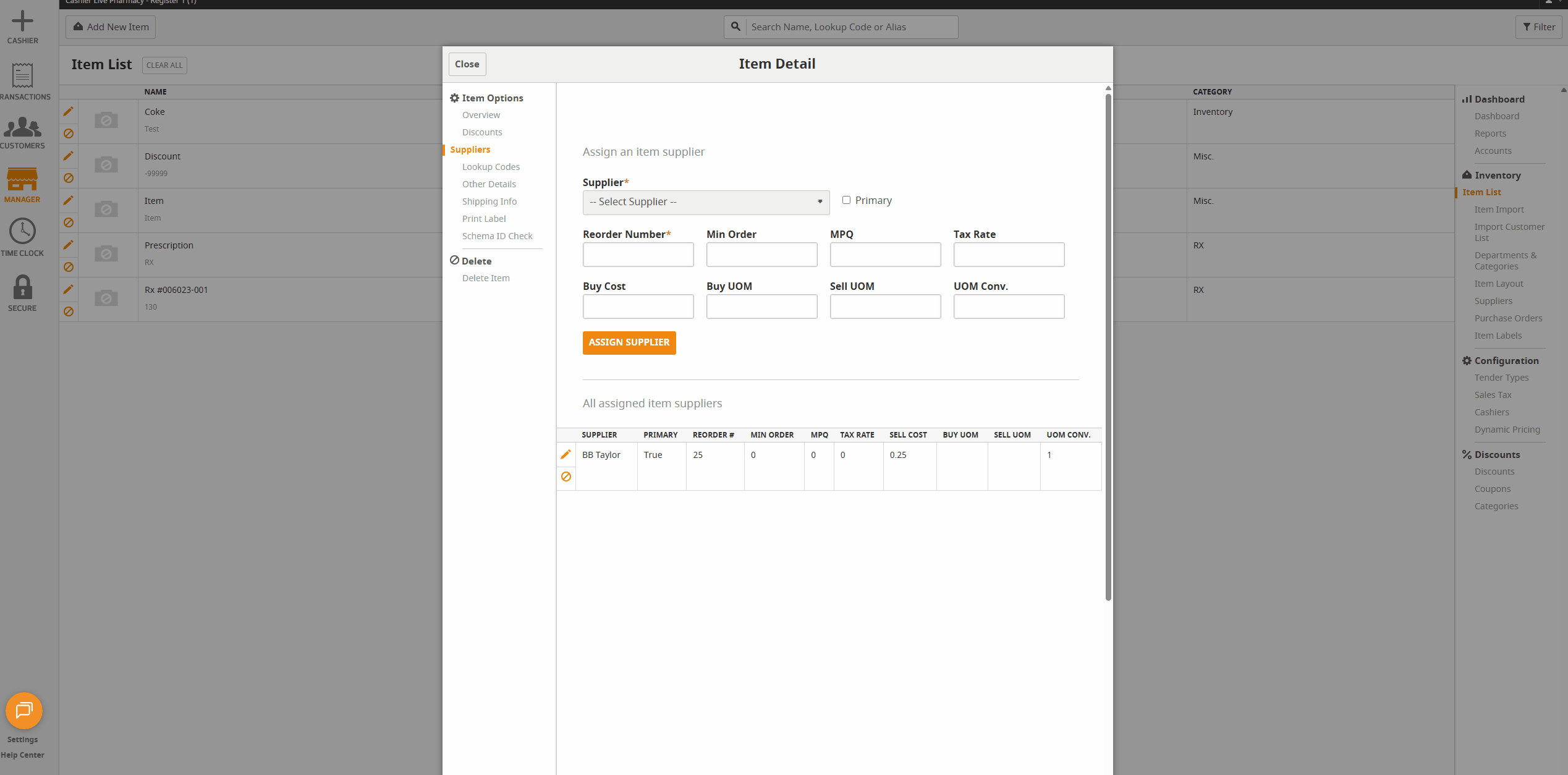Open the Time Clock icon

(x=22, y=231)
